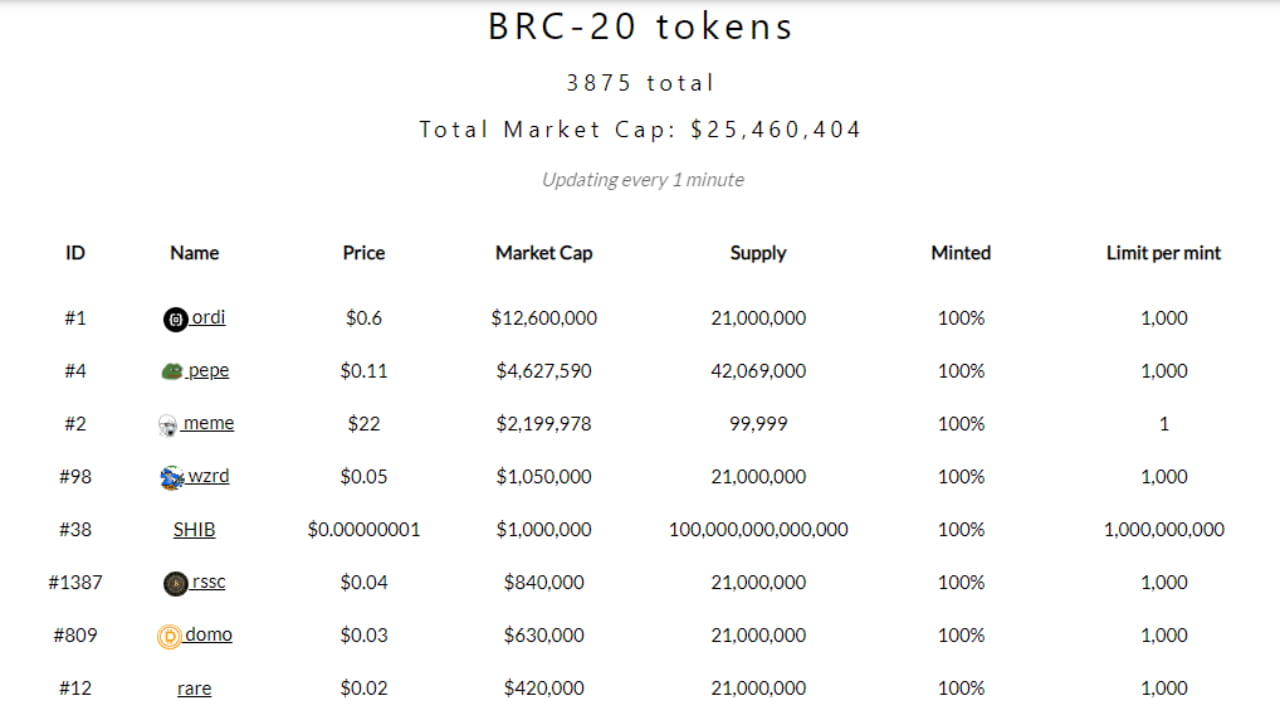
Task: Click the ordi token logo icon
Action: (175, 320)
